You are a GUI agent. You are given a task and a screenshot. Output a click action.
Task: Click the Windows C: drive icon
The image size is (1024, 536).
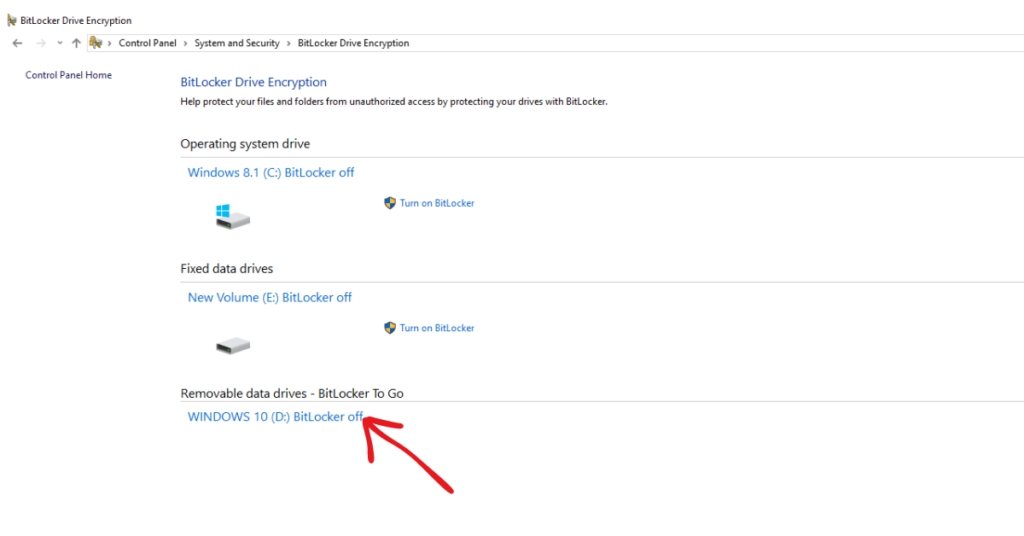coord(232,217)
